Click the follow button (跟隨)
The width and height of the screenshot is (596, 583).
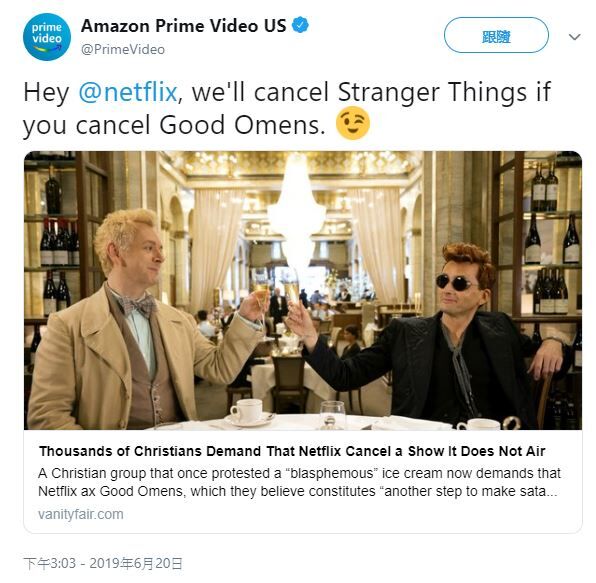coord(496,35)
